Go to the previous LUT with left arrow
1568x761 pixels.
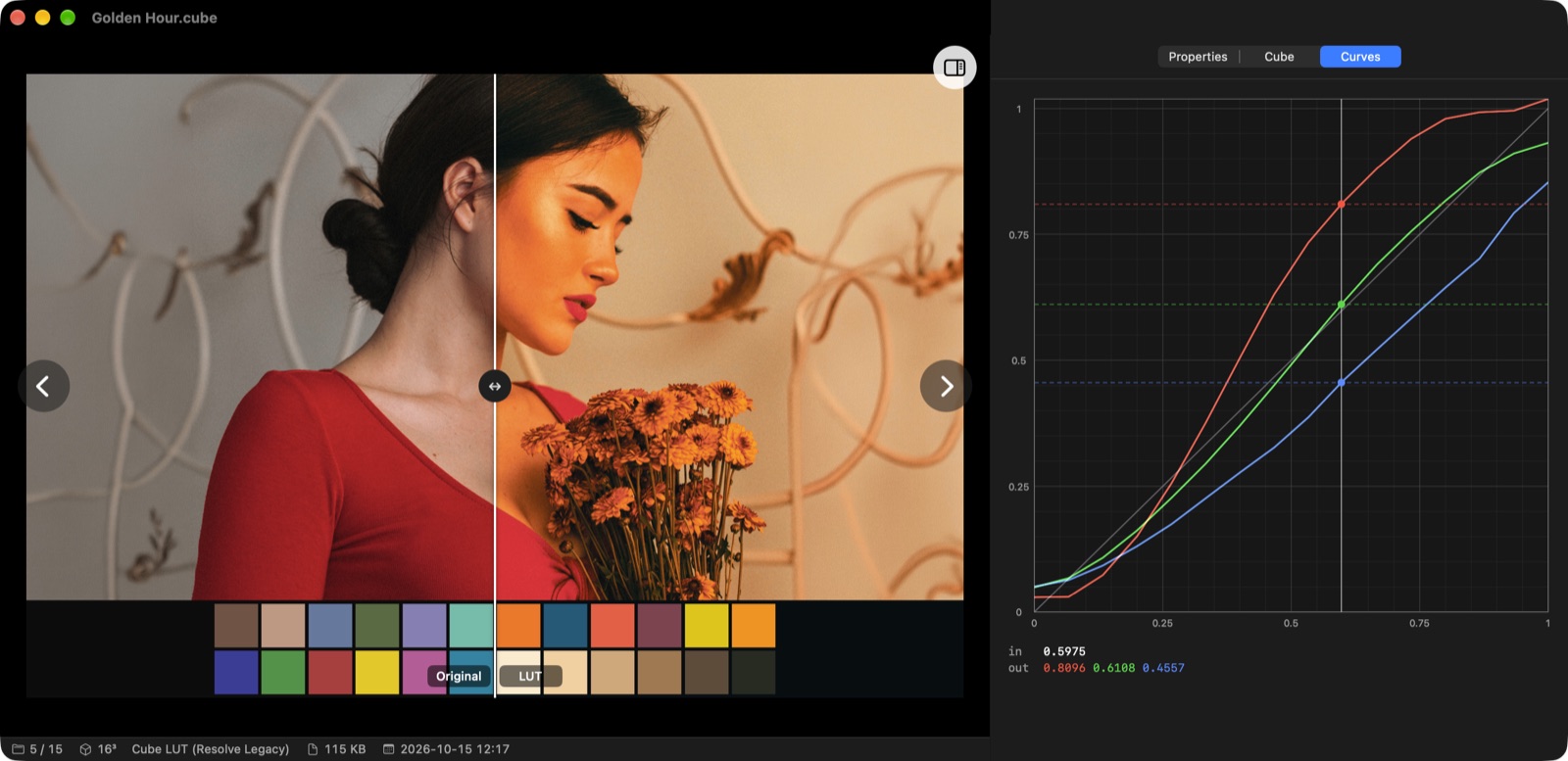pos(43,386)
